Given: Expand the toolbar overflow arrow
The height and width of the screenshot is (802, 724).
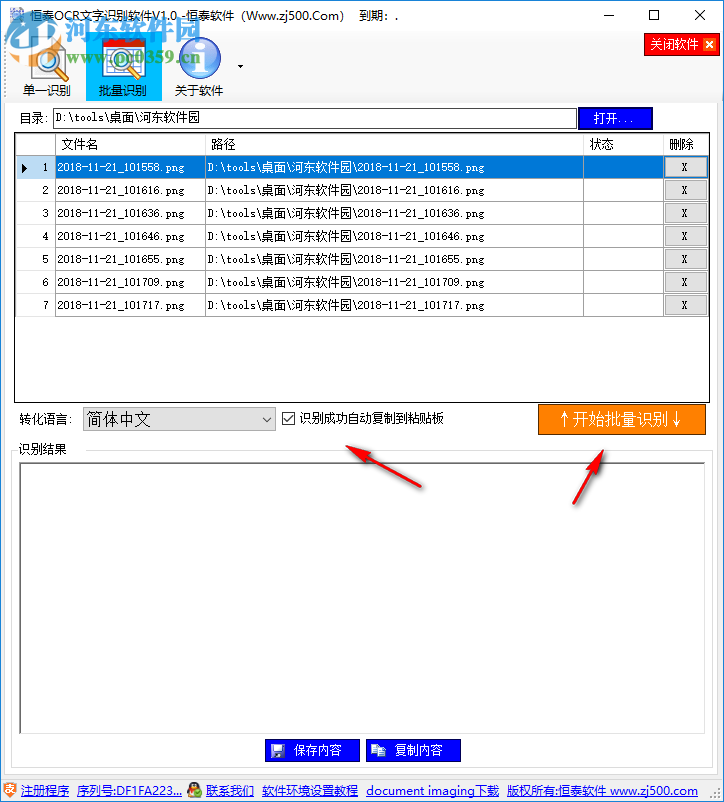Looking at the screenshot, I should (240, 66).
